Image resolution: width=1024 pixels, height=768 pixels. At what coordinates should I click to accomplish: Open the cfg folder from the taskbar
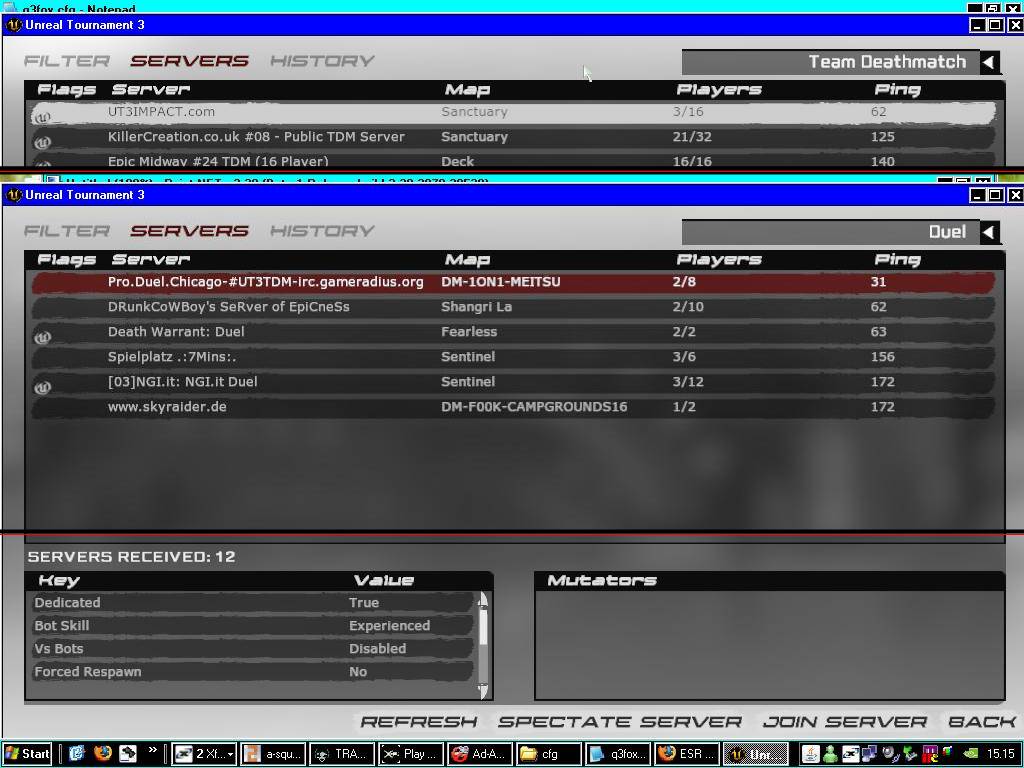click(549, 754)
